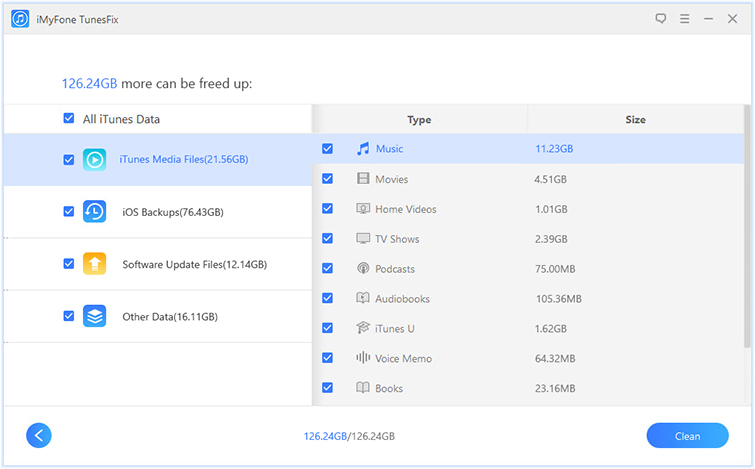
Task: Select Software Update Files(12.14GB) category
Action: point(158,264)
